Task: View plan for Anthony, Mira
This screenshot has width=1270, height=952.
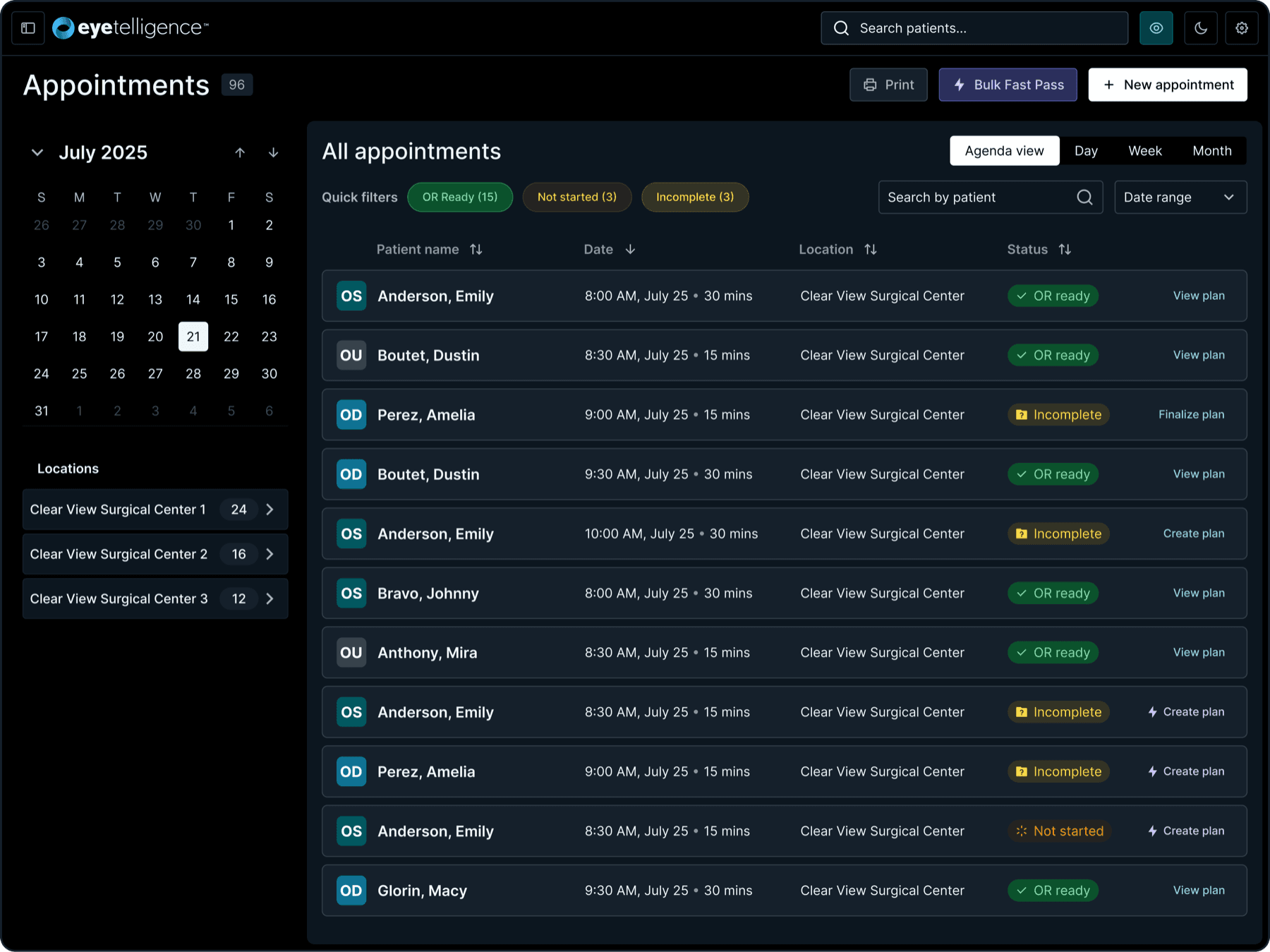Action: (x=1199, y=653)
